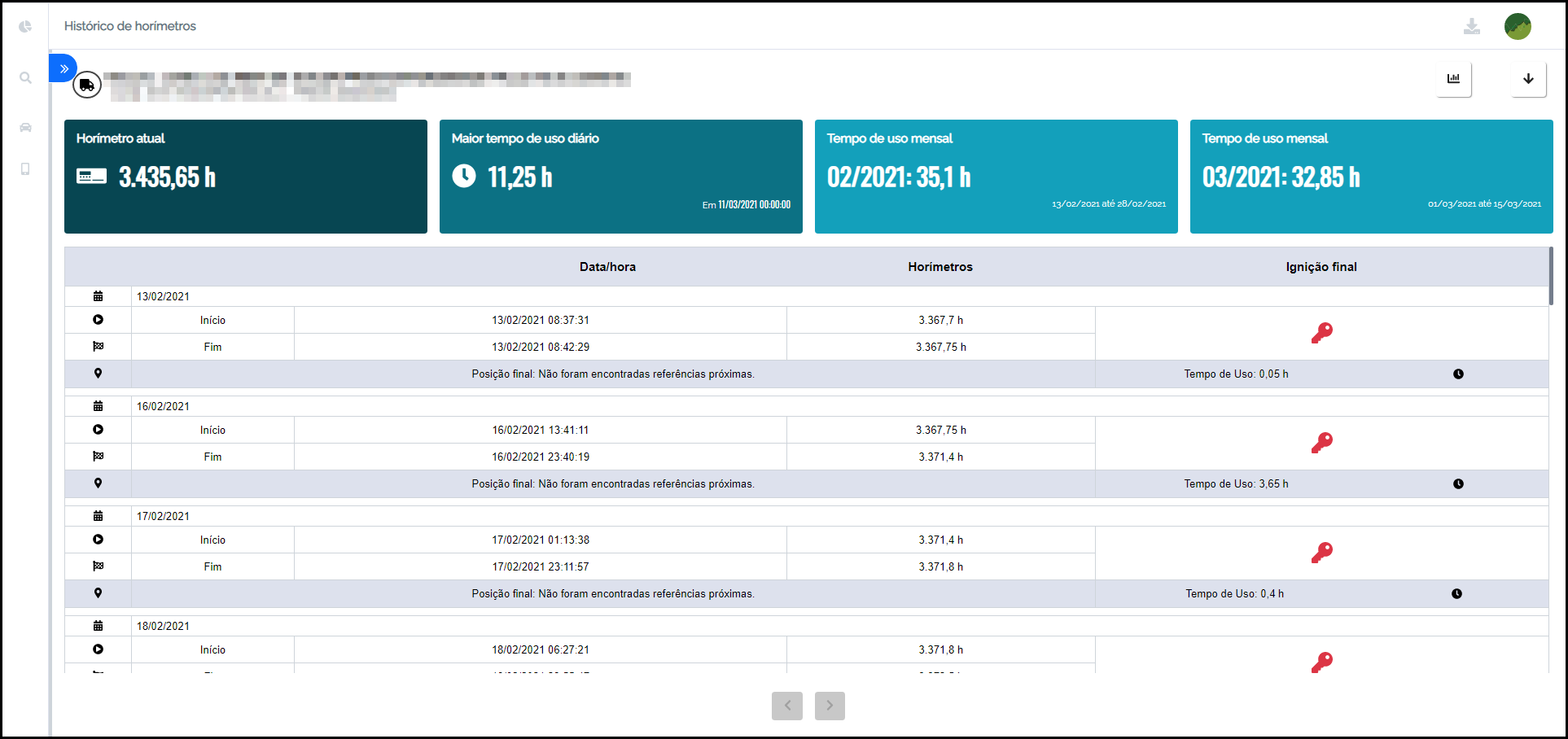This screenshot has height=739, width=1568.
Task: Select the Horímetro atual card
Action: click(246, 177)
